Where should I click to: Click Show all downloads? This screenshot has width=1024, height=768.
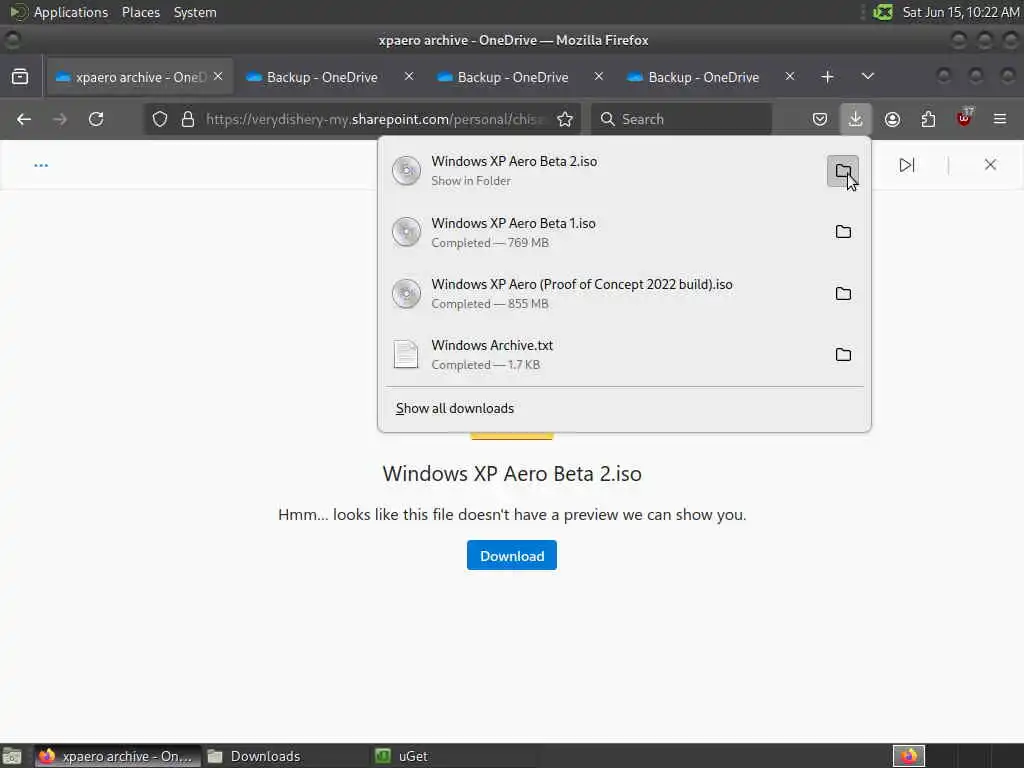tap(455, 408)
